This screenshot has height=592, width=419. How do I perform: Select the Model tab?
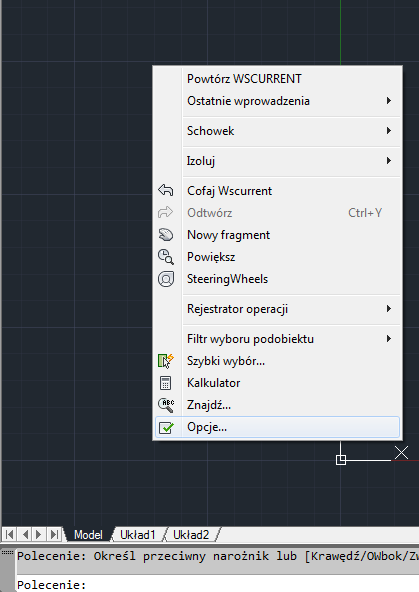pos(88,535)
